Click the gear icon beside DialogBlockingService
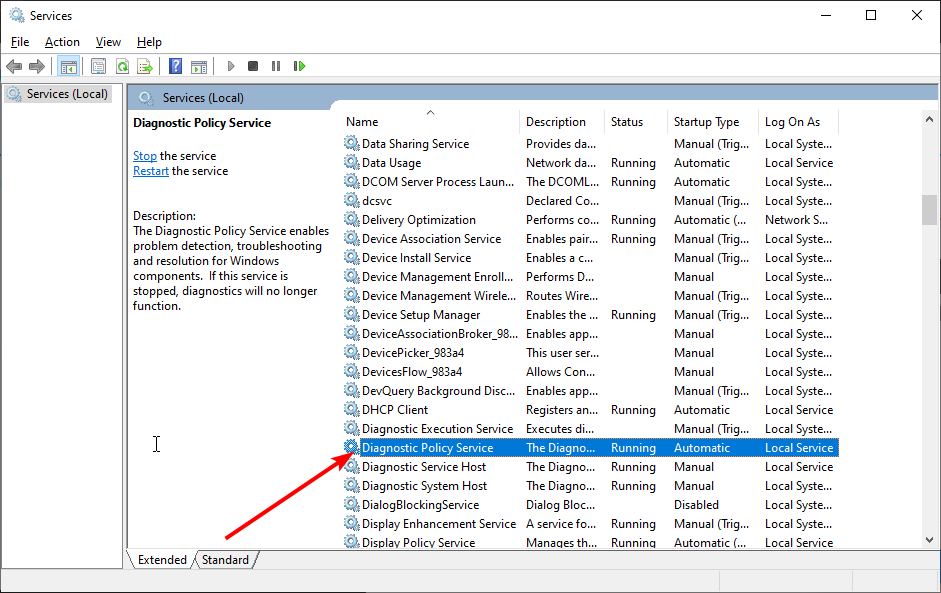 (351, 505)
